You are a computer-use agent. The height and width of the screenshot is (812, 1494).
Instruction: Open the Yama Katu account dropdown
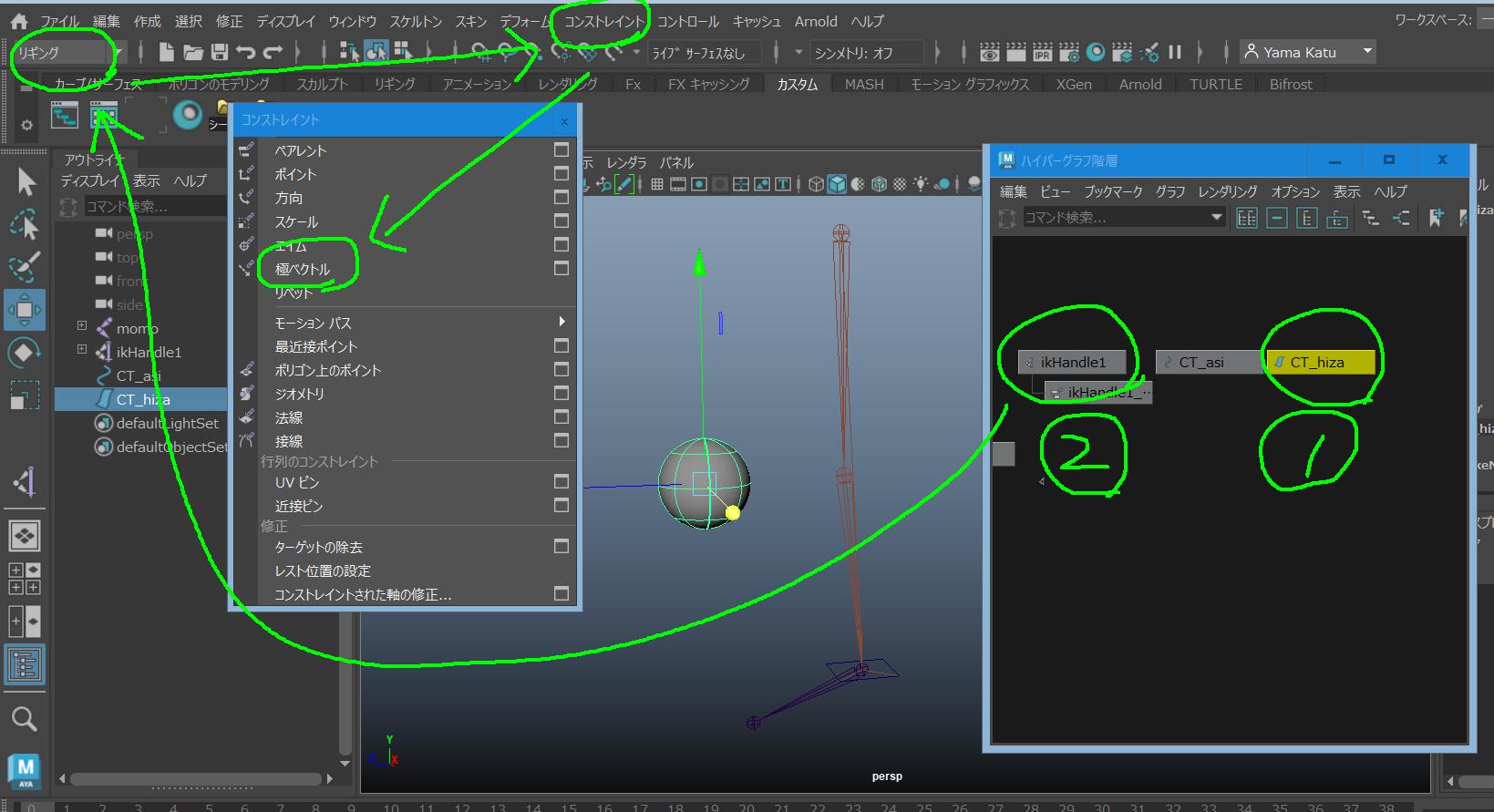[x=1307, y=52]
